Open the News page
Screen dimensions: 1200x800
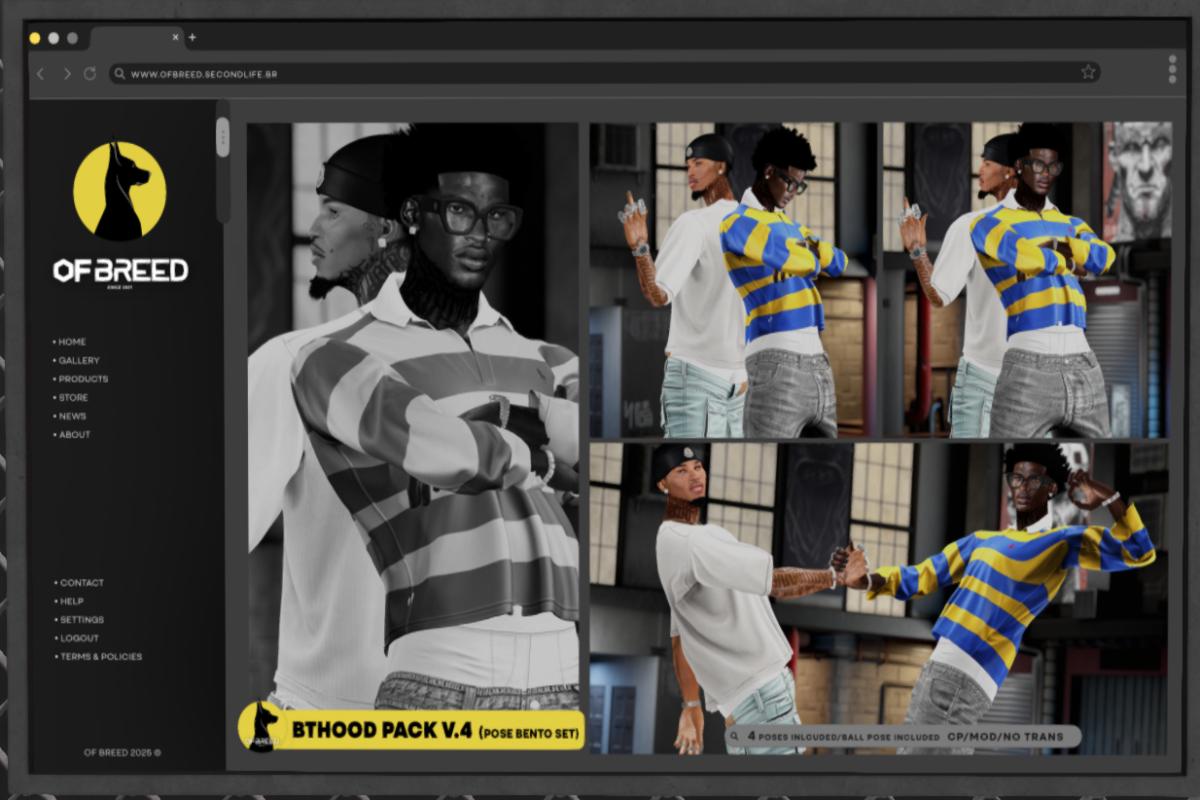(72, 416)
